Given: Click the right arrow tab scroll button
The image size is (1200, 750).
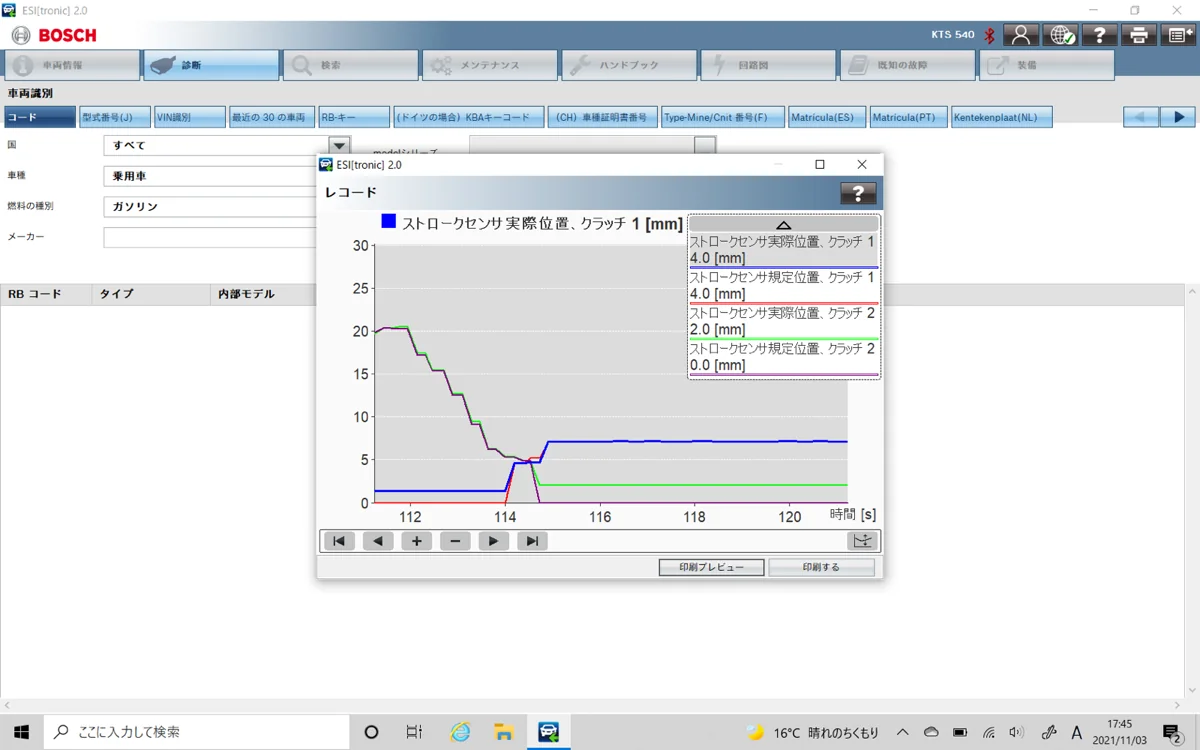Looking at the screenshot, I should click(x=1178, y=117).
